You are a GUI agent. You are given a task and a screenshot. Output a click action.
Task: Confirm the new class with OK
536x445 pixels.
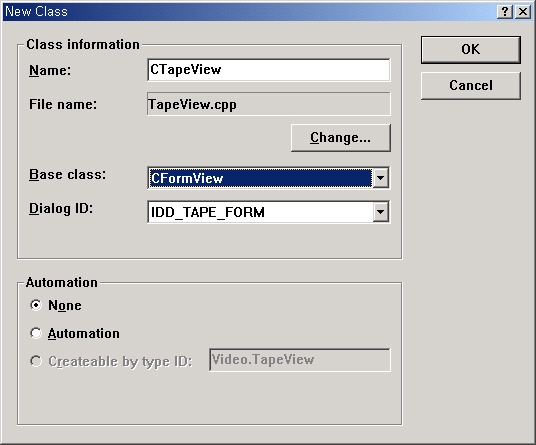click(x=471, y=50)
